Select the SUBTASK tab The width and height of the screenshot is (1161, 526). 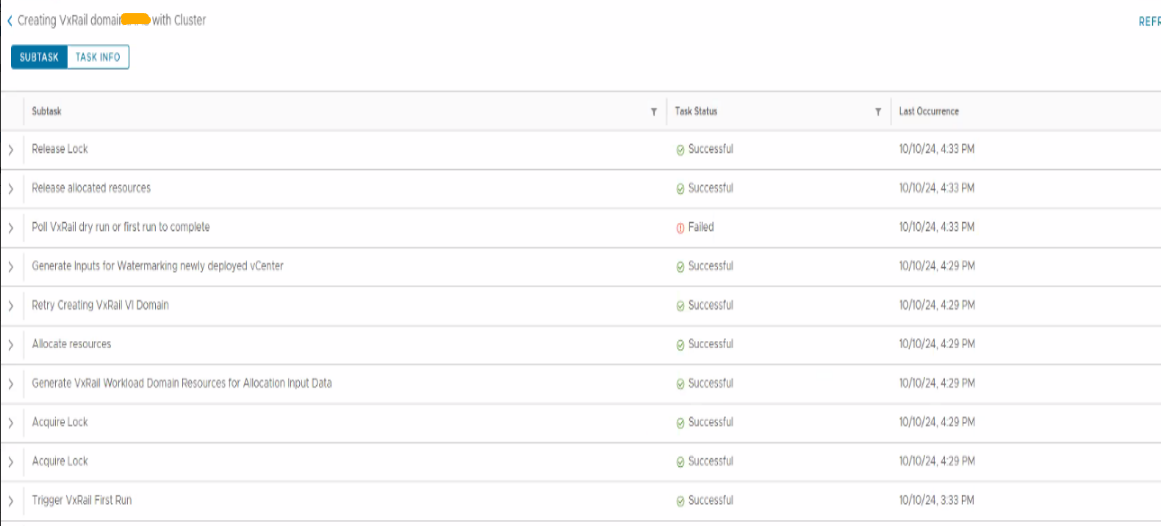tap(40, 58)
